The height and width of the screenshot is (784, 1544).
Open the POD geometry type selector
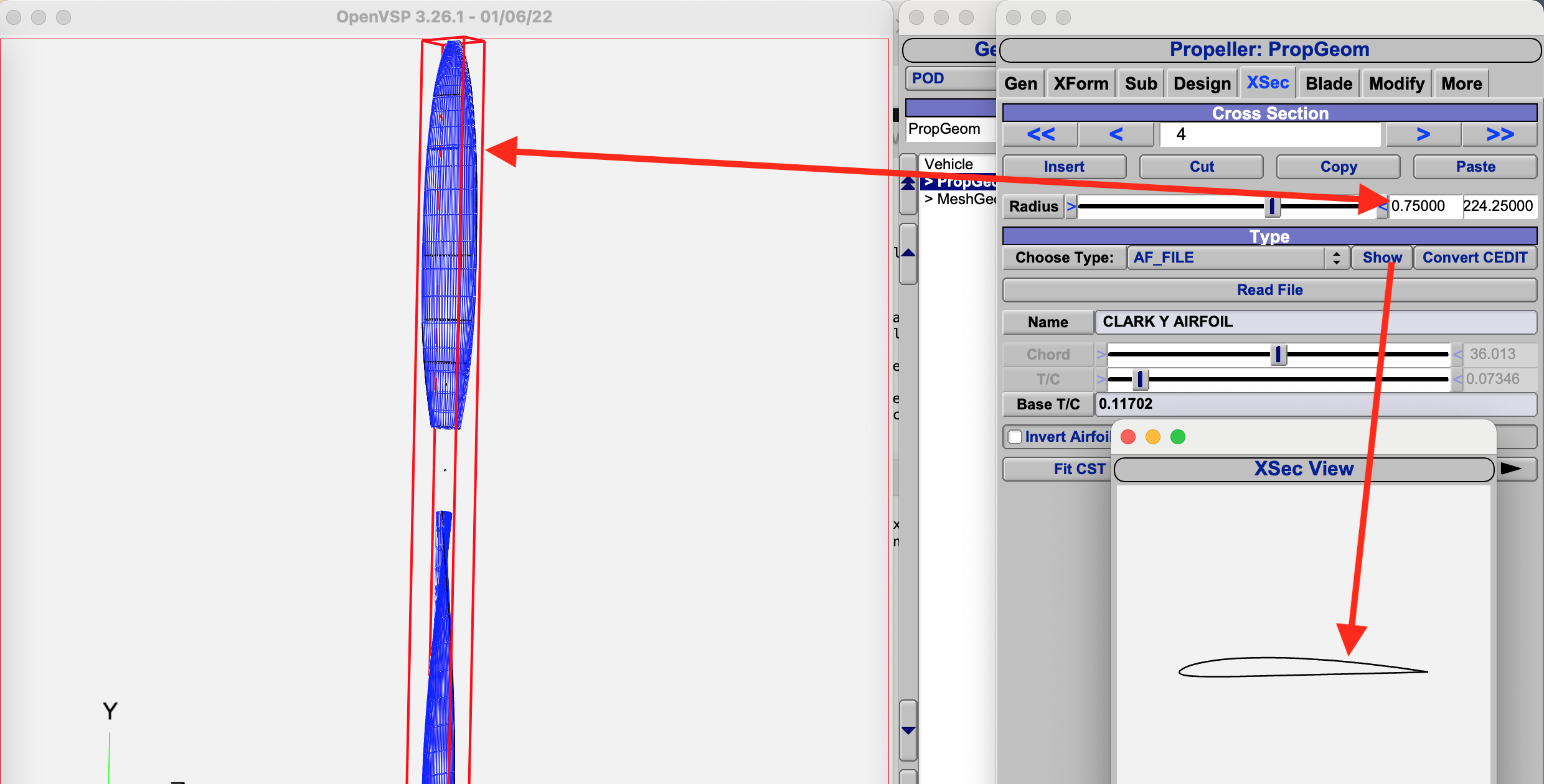click(x=949, y=78)
